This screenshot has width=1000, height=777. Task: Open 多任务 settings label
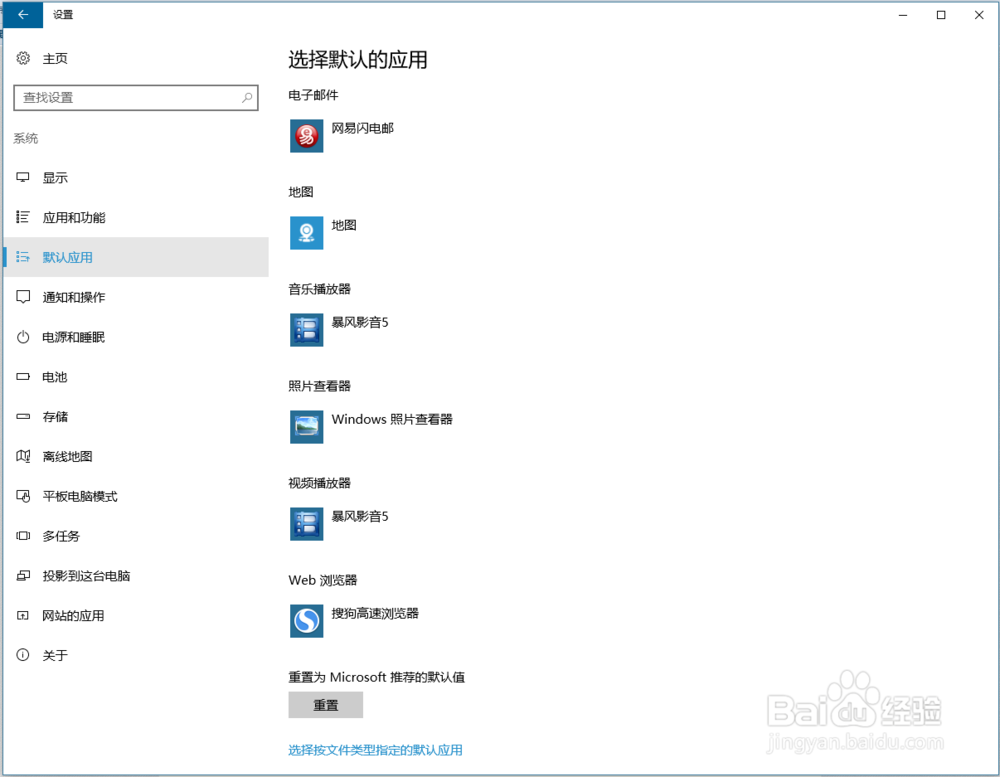coord(61,536)
